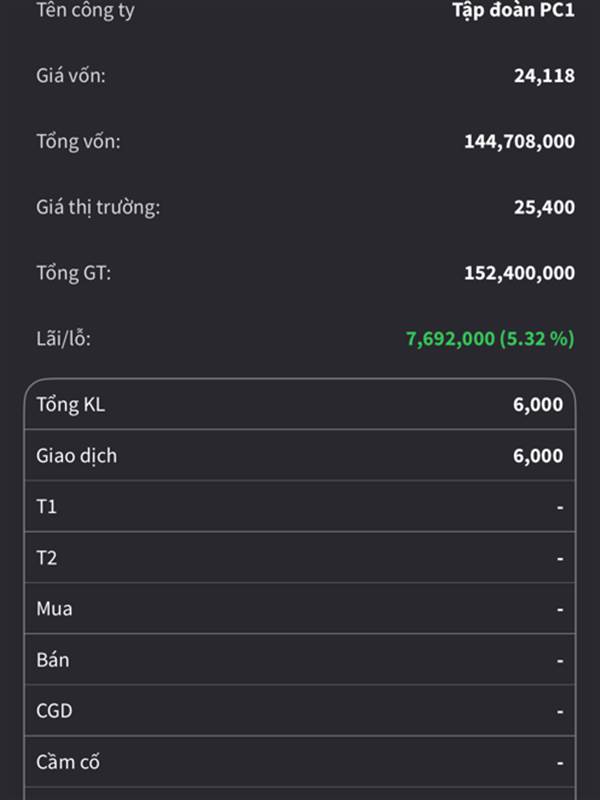This screenshot has height=800, width=600.
Task: Tap the Giao dịch row
Action: [300, 456]
